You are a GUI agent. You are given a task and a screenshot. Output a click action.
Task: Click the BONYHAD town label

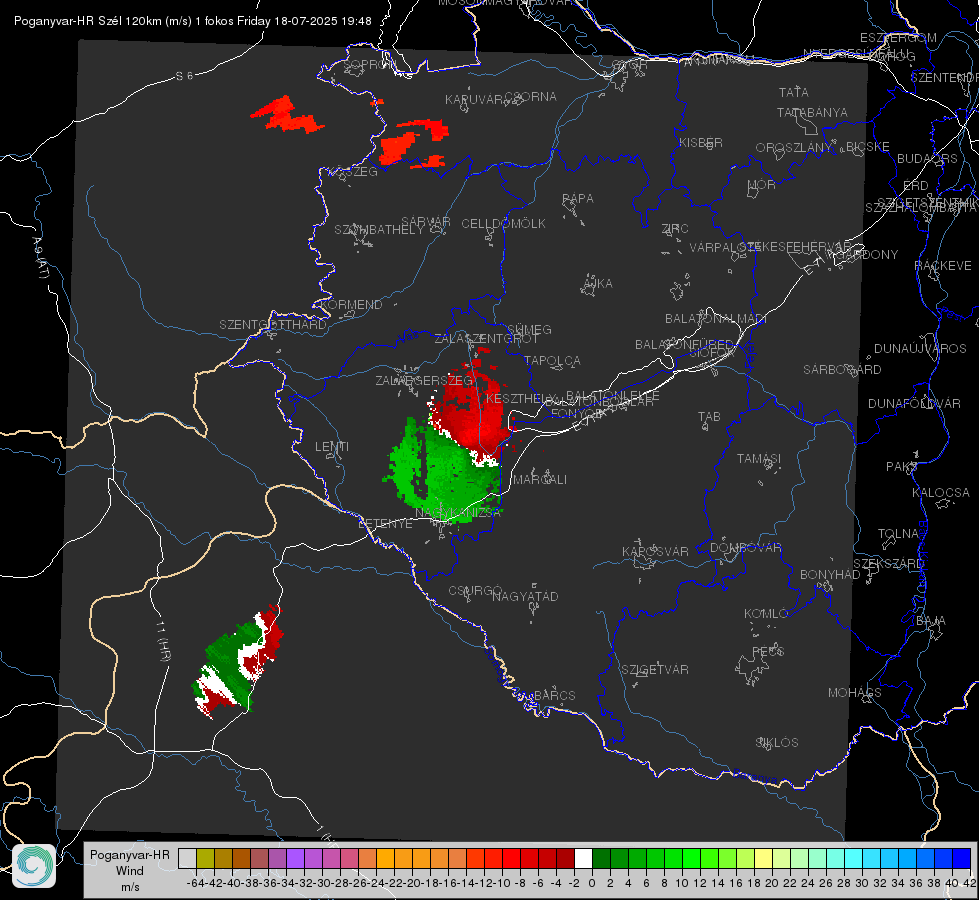point(830,575)
